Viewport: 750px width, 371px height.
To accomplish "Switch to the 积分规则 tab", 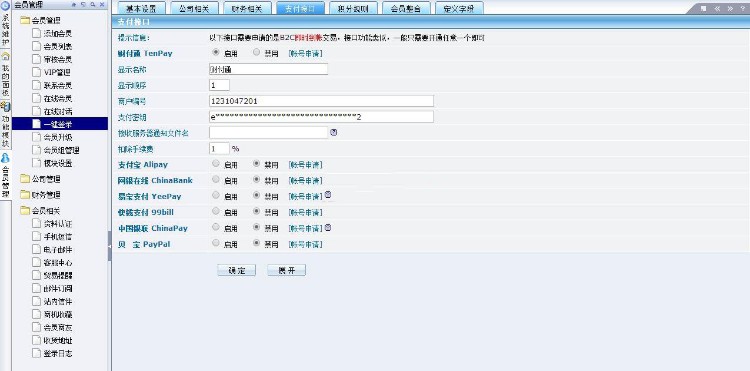I will 353,8.
